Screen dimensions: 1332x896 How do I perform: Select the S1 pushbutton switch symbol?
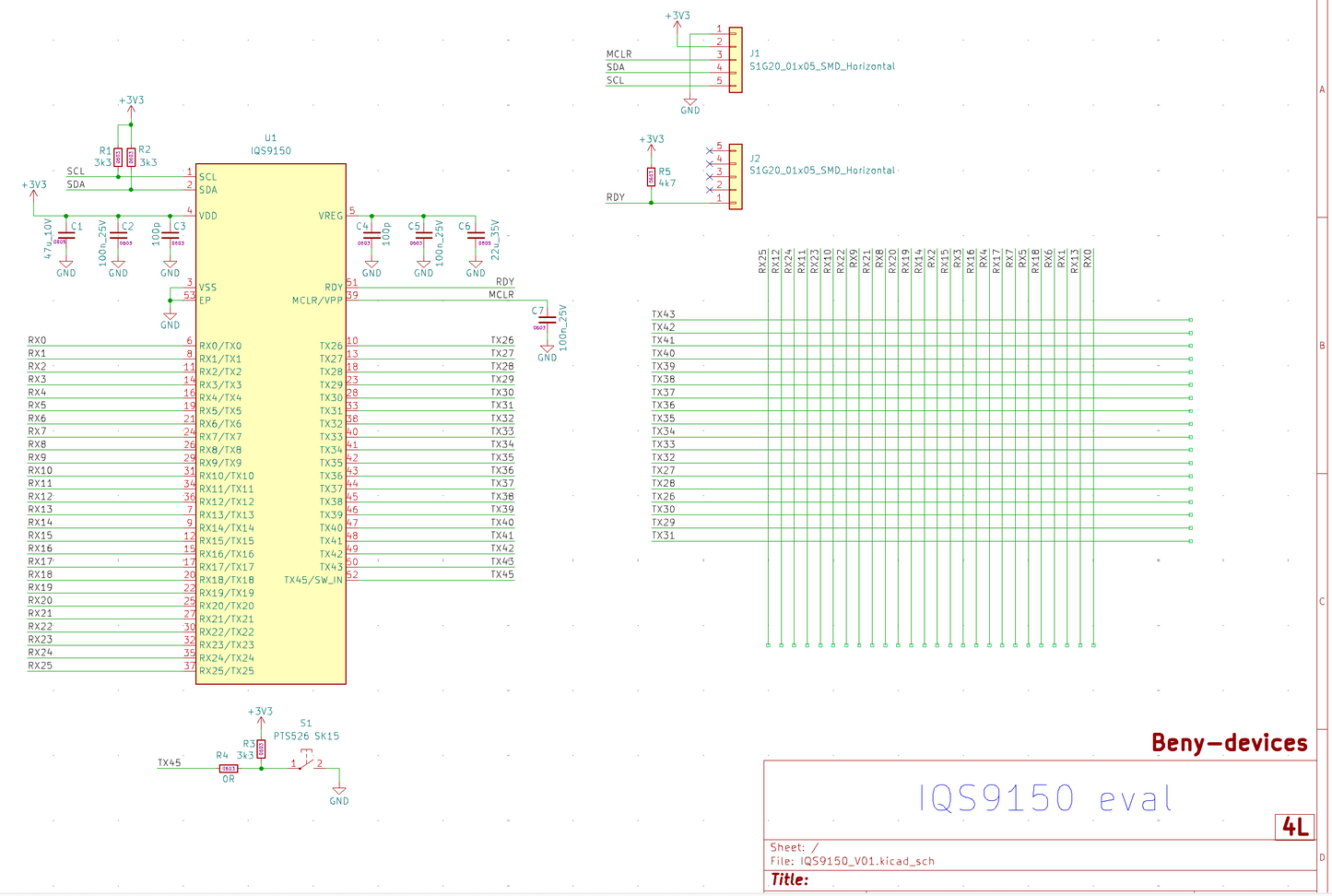point(306,761)
